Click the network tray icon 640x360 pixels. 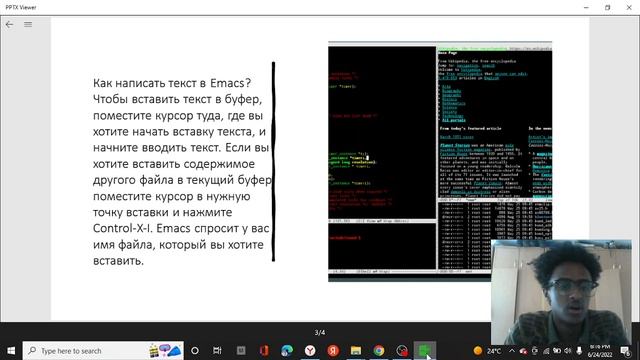pyautogui.click(x=546, y=351)
